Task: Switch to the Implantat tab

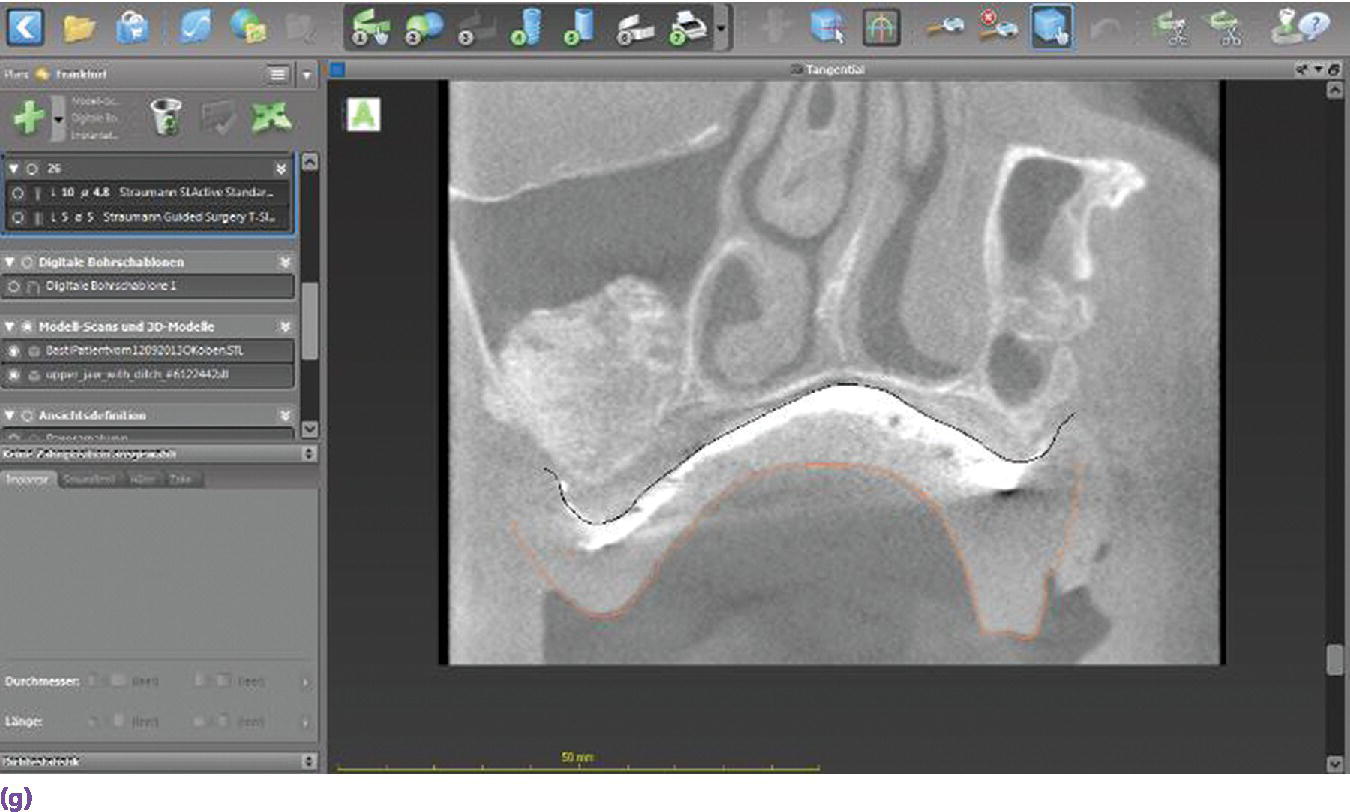Action: pos(28,479)
